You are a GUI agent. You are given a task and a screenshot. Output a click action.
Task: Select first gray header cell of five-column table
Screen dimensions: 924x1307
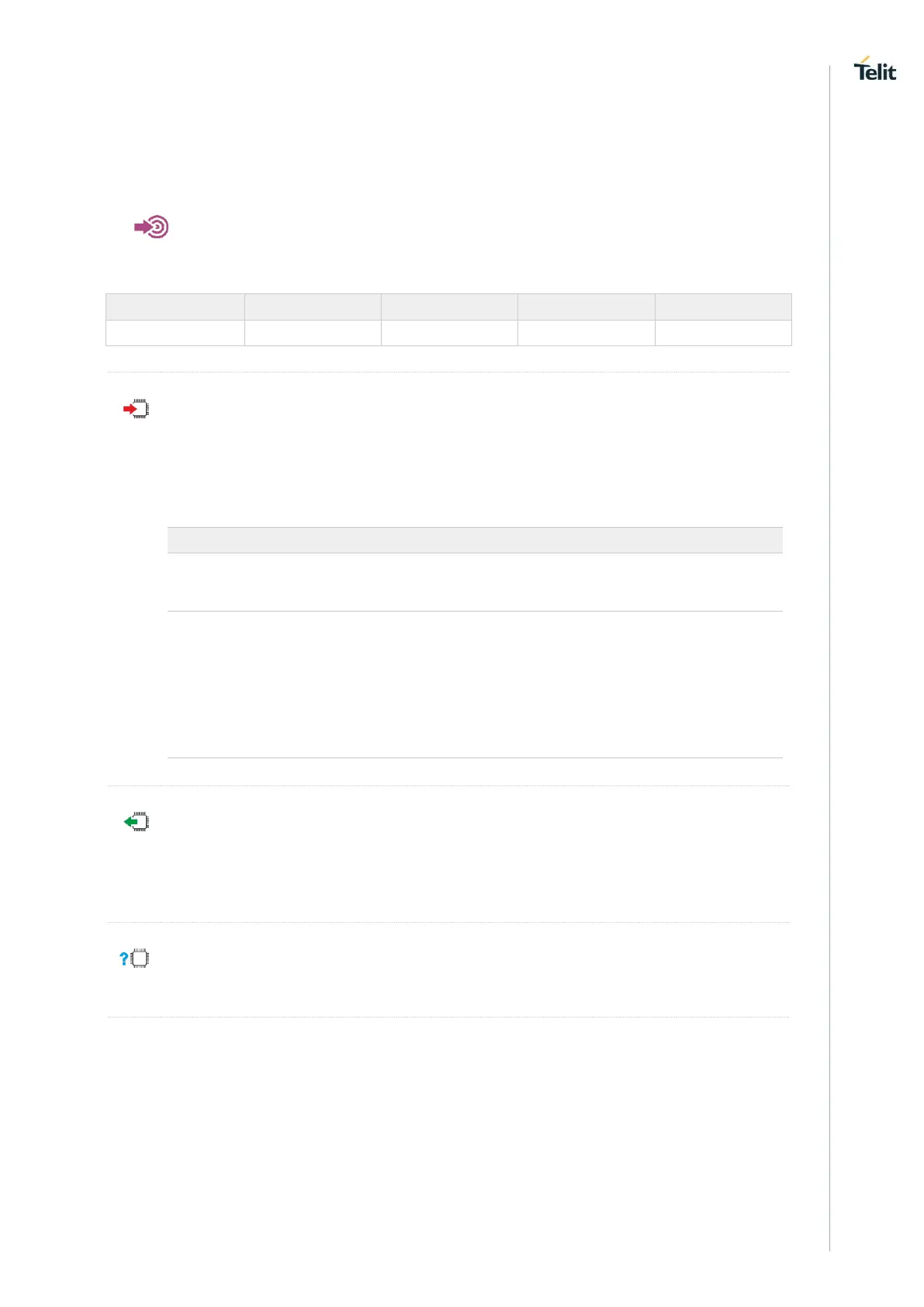pos(175,307)
